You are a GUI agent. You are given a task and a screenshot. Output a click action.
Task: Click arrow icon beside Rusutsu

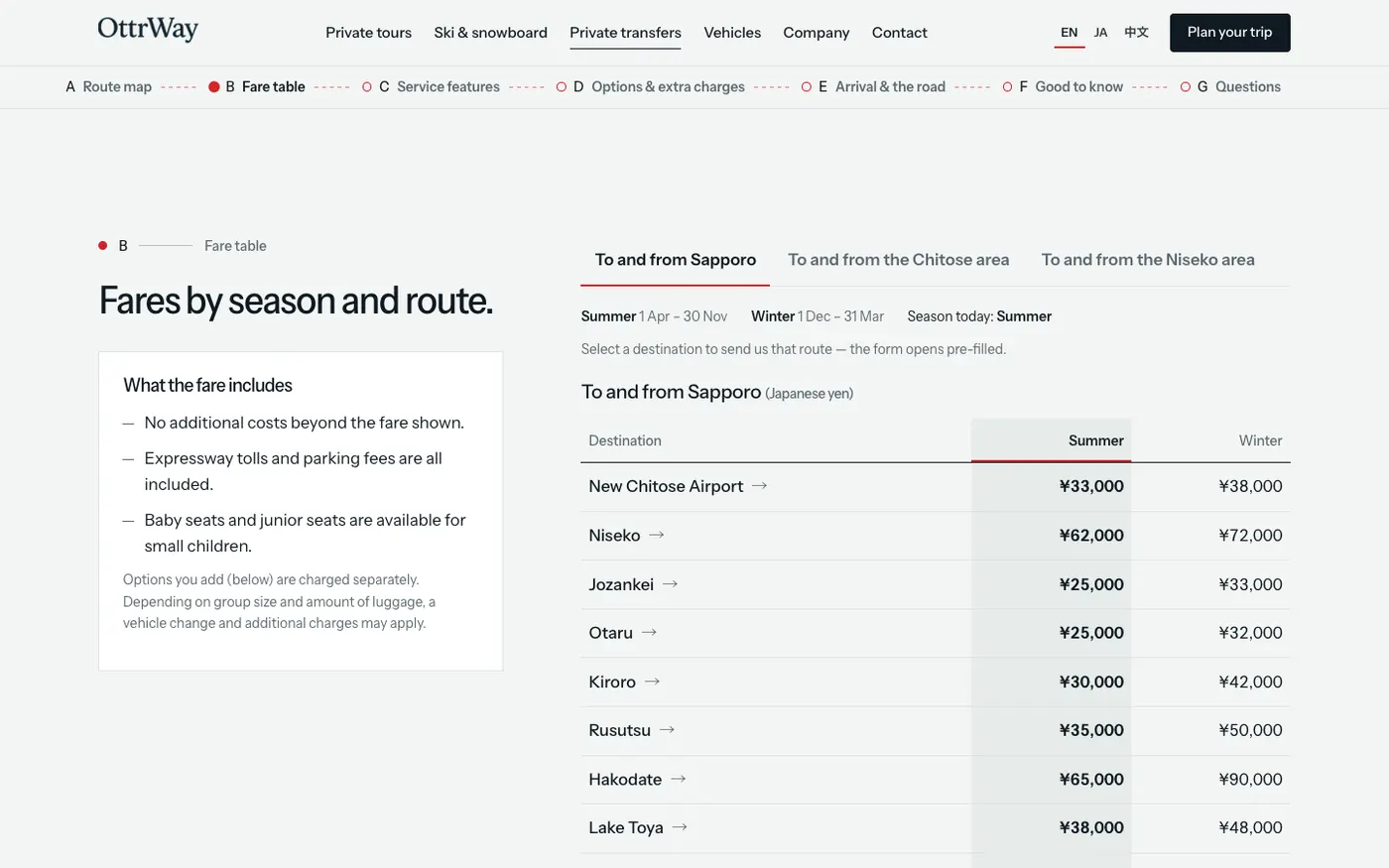[668, 730]
